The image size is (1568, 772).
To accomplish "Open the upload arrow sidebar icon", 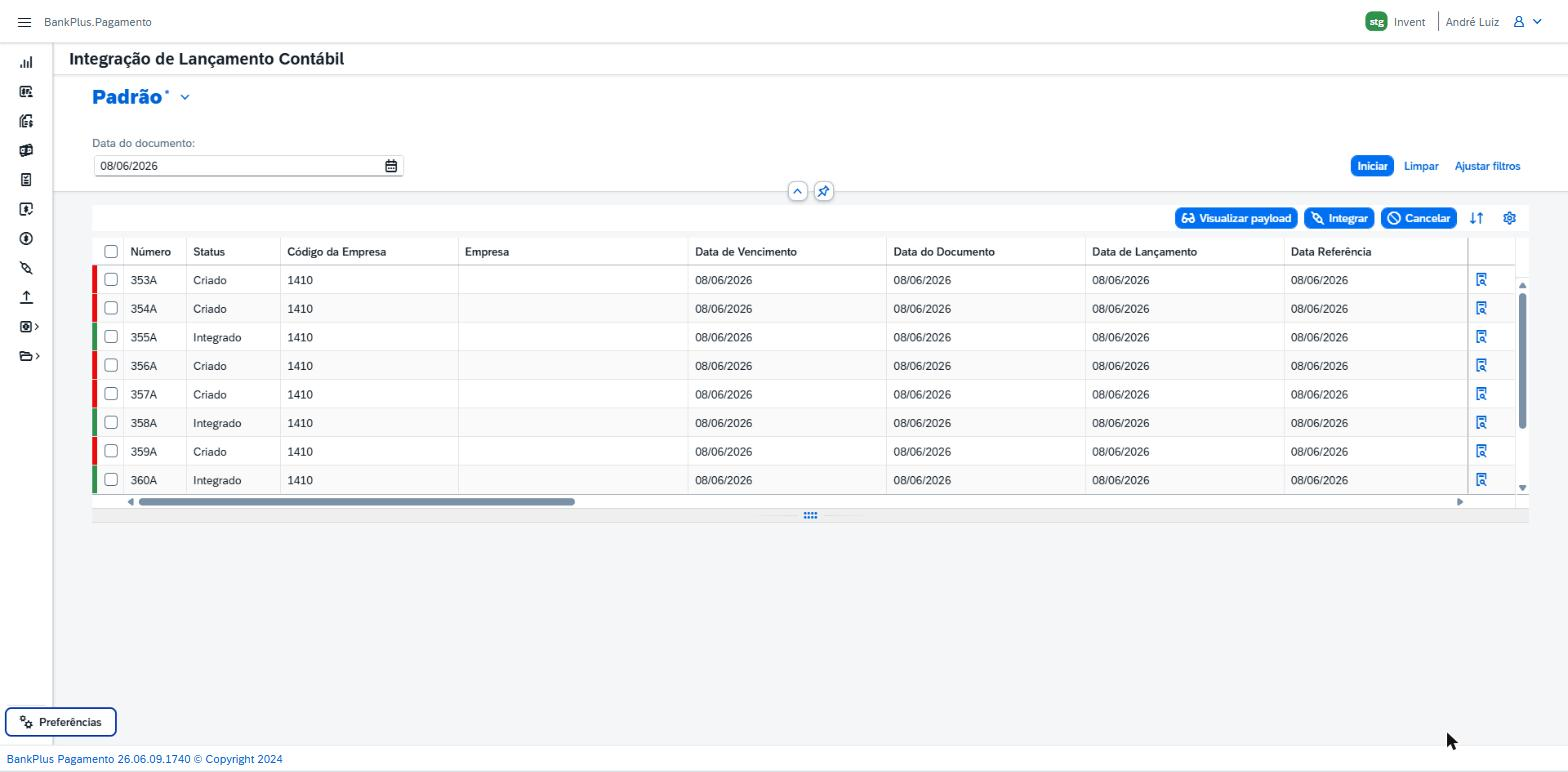I will point(26,297).
